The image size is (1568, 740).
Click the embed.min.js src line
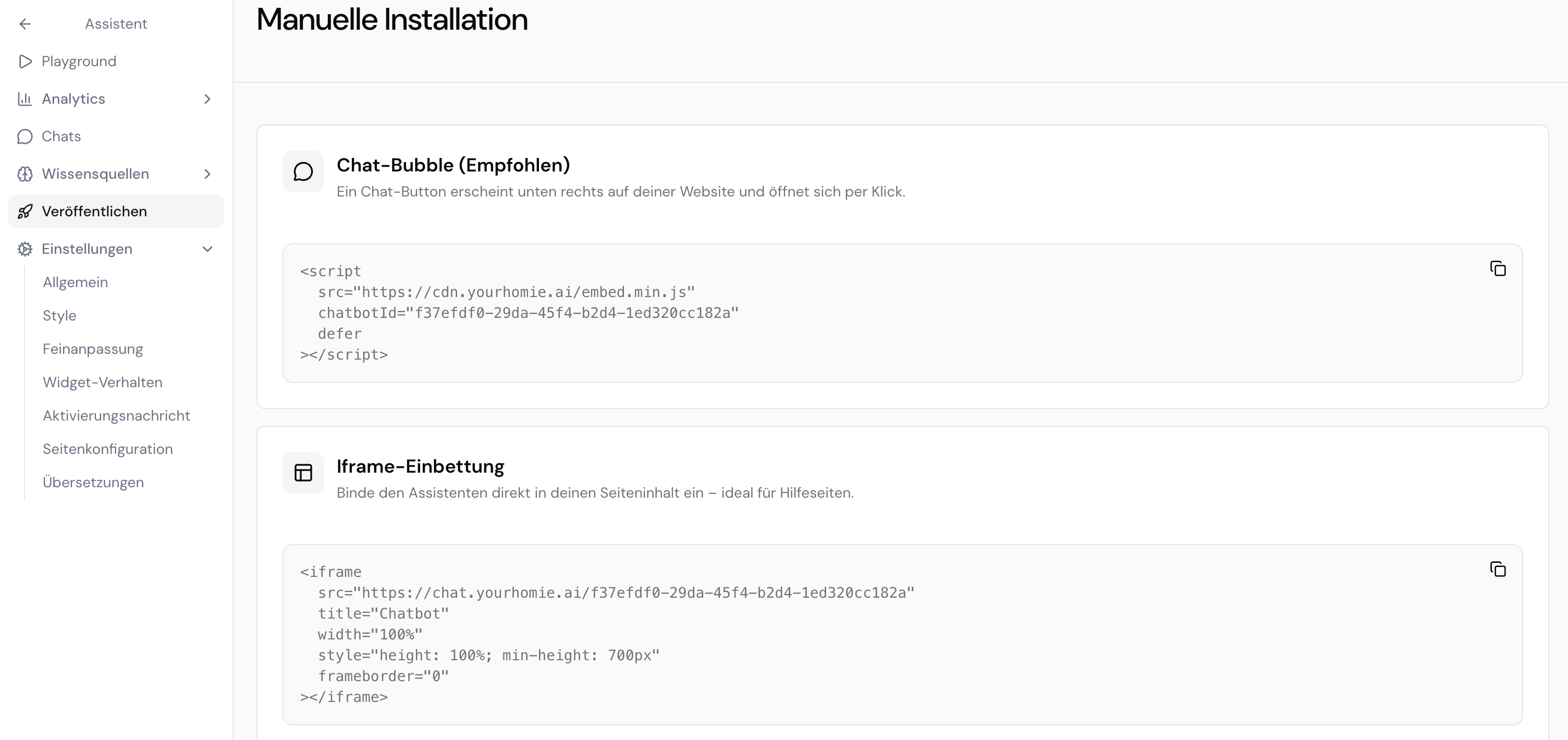(507, 292)
